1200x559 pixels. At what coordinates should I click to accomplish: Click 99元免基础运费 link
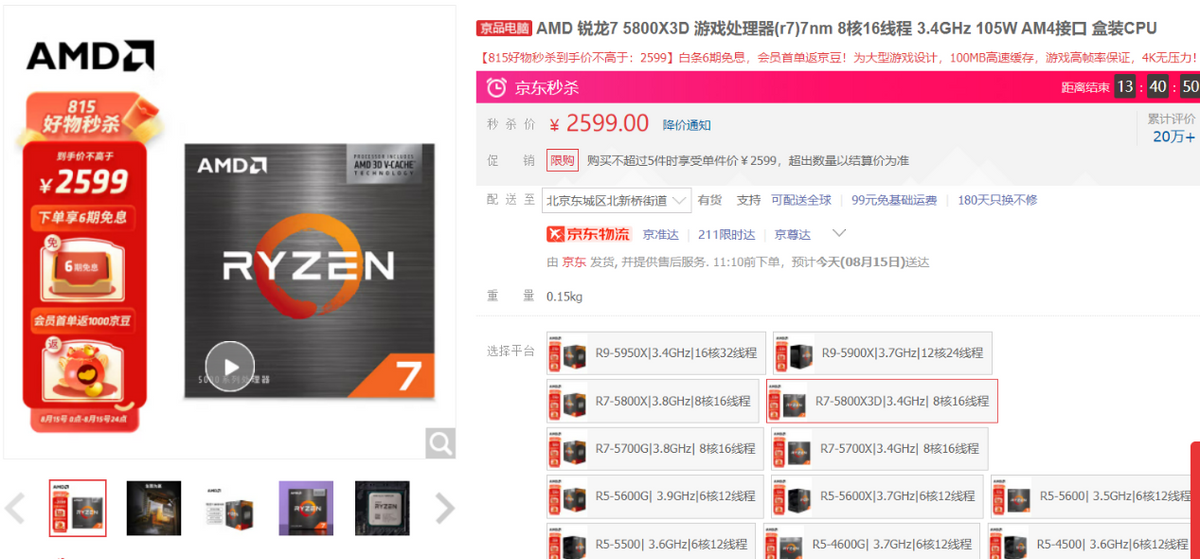pyautogui.click(x=894, y=200)
